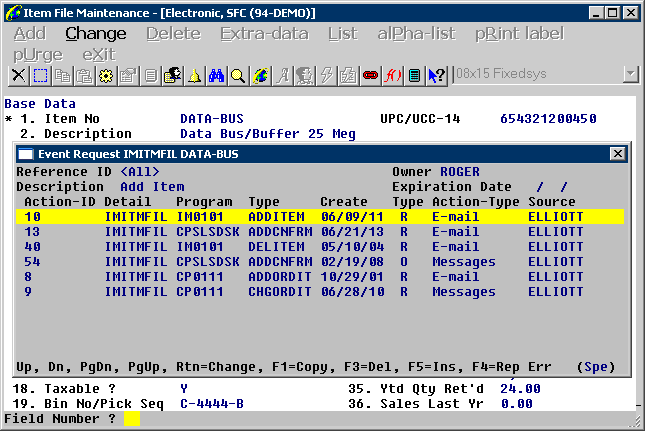
Task: Open the alPha-list menu
Action: 416,33
